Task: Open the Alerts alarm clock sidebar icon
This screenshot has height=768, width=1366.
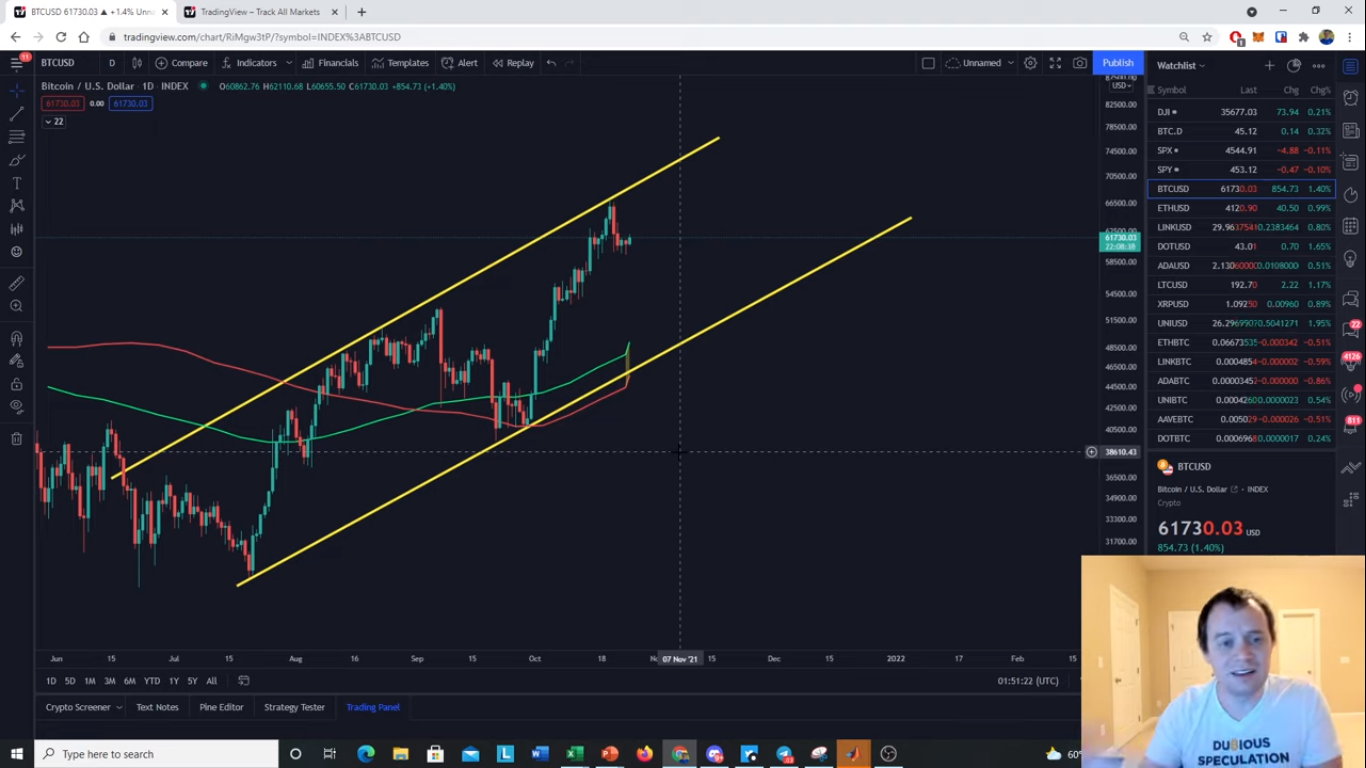Action: (1351, 99)
